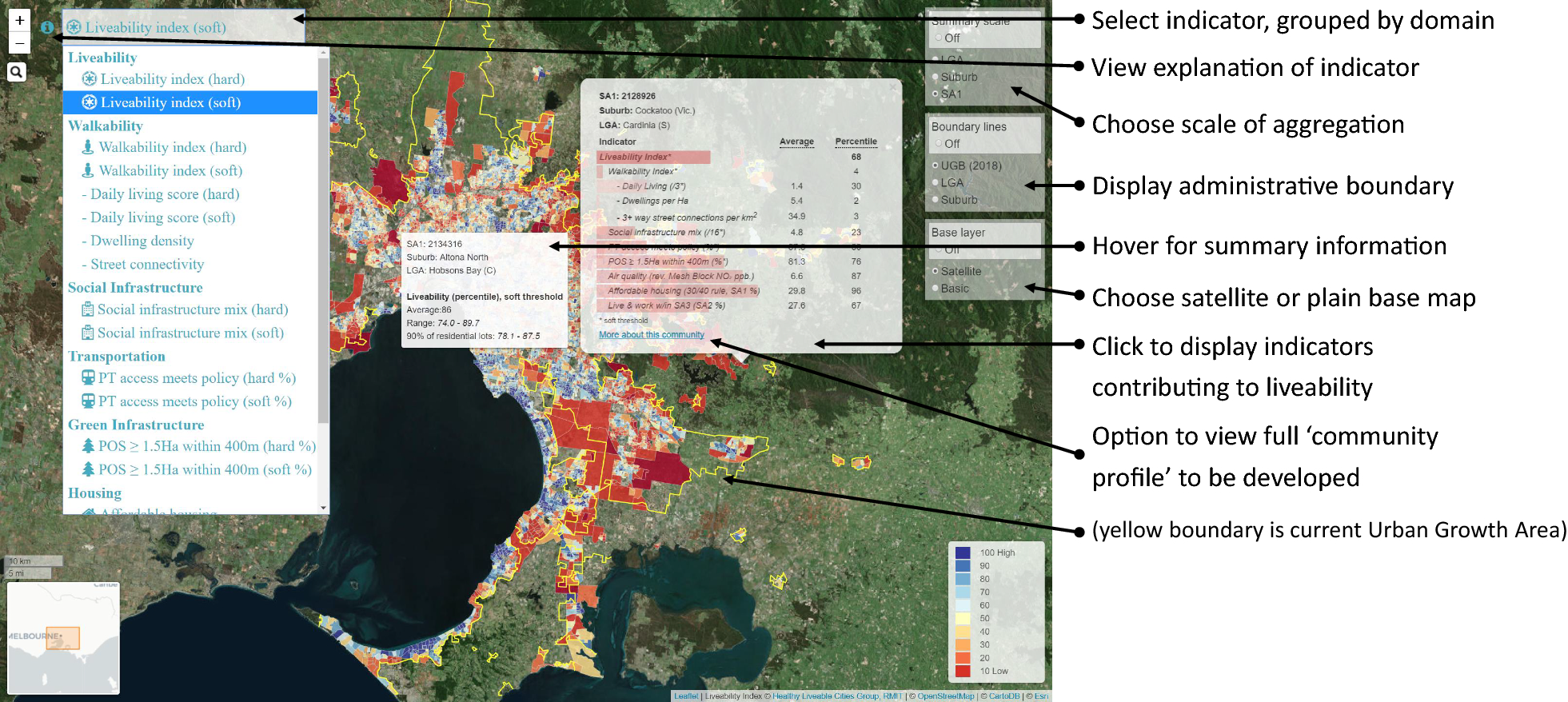Click Social infrastructure mix (hard) building icon
1568x702 pixels.
(88, 309)
